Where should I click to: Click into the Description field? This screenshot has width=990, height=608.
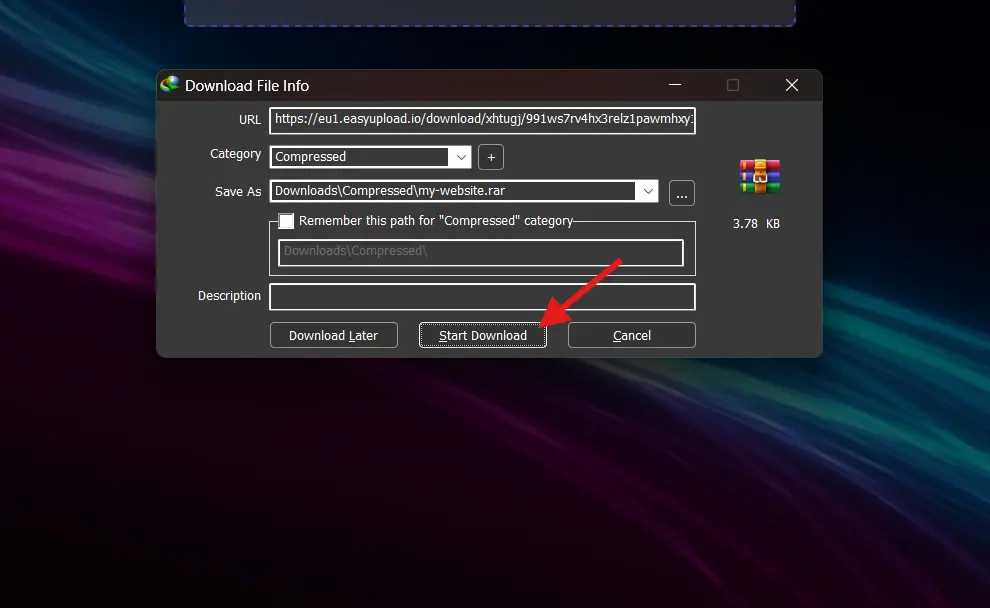tap(482, 297)
